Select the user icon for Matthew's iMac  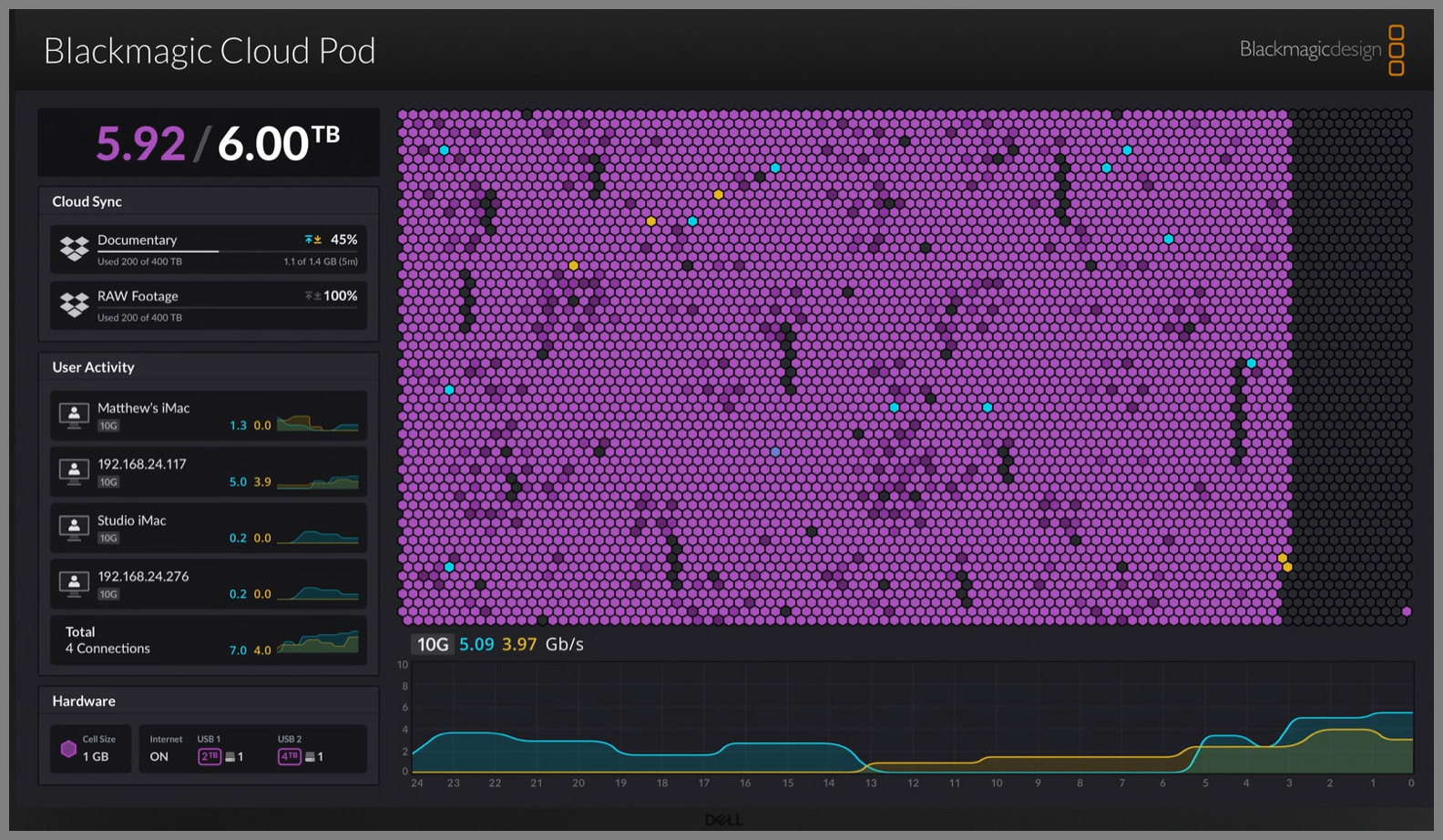(74, 415)
